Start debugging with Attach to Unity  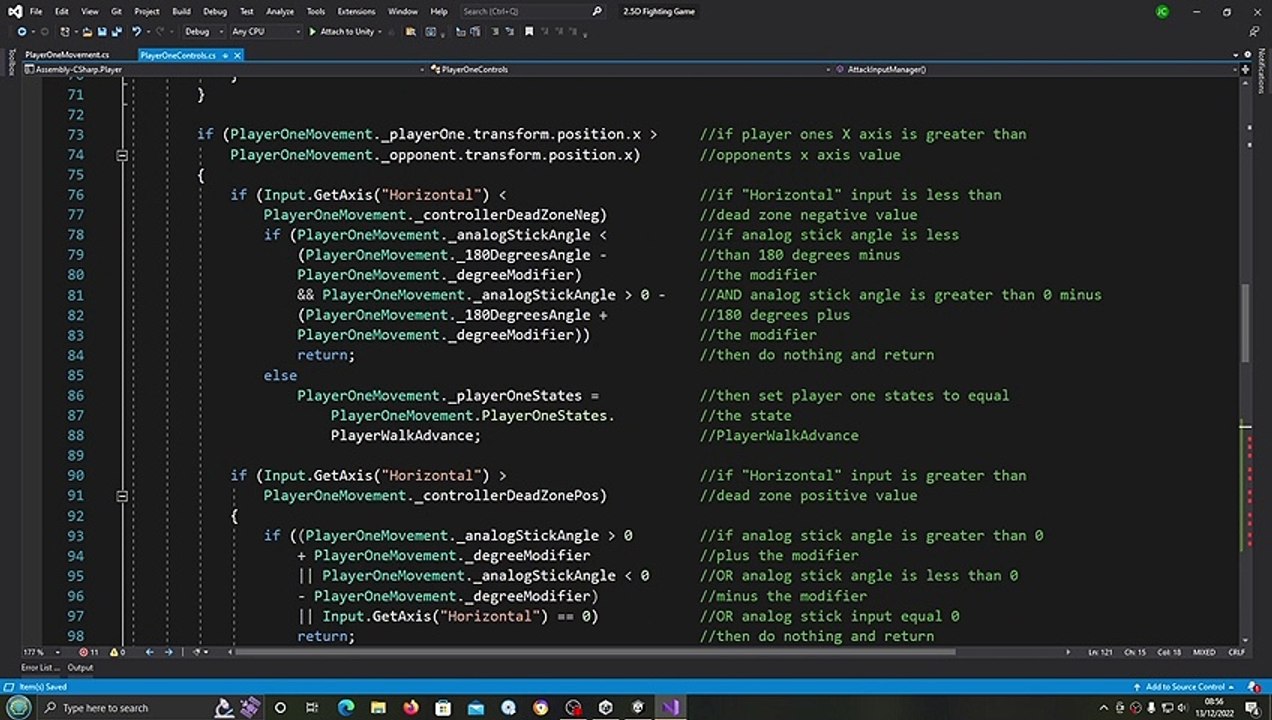(x=340, y=31)
